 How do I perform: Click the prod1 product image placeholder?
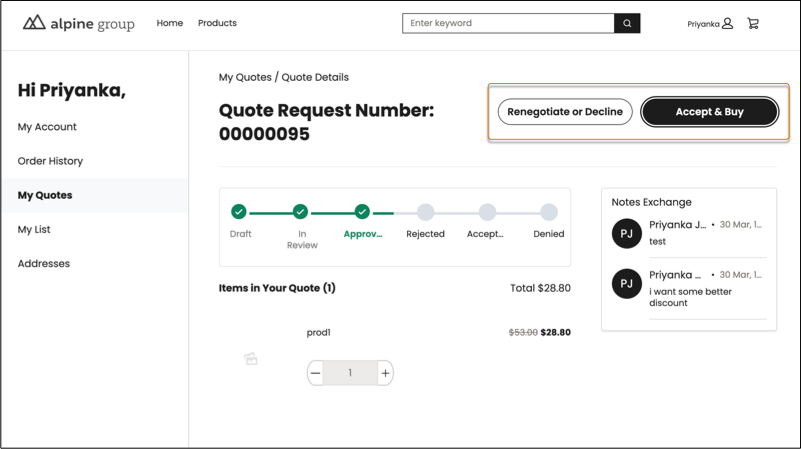pos(250,359)
